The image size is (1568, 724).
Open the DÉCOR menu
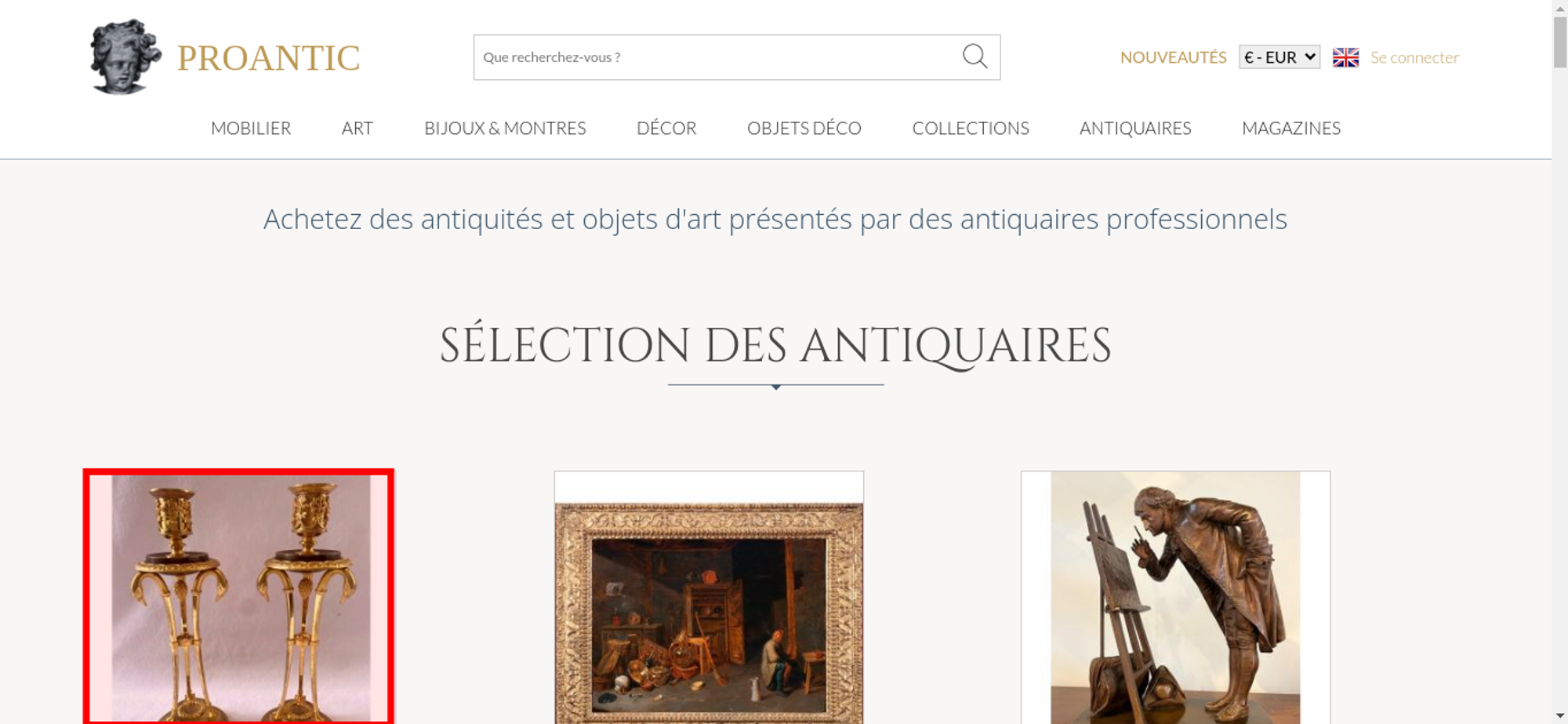tap(666, 128)
